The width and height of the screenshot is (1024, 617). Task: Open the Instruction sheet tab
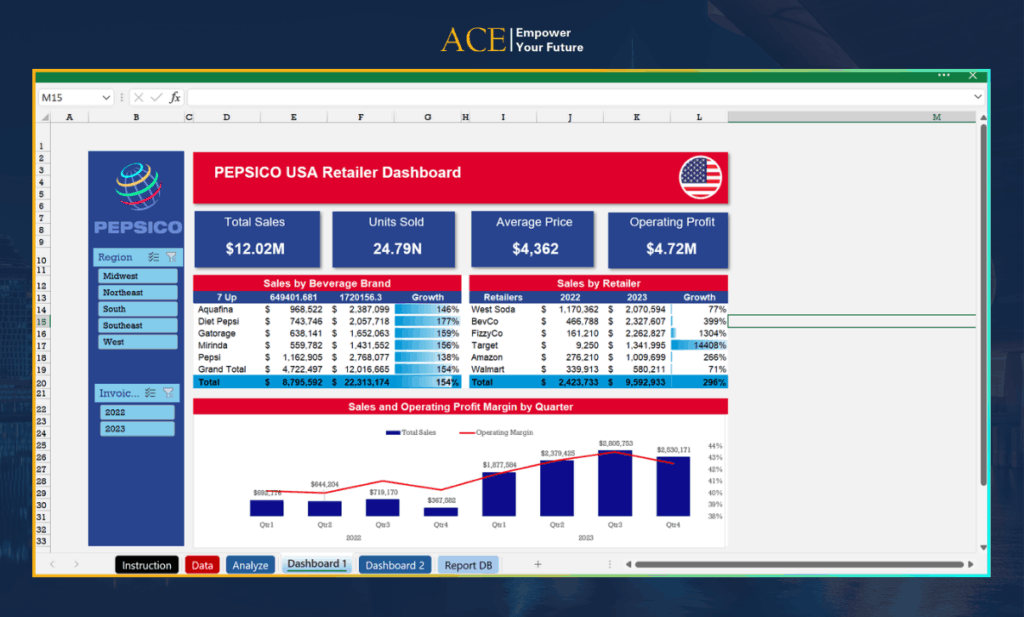pyautogui.click(x=146, y=565)
